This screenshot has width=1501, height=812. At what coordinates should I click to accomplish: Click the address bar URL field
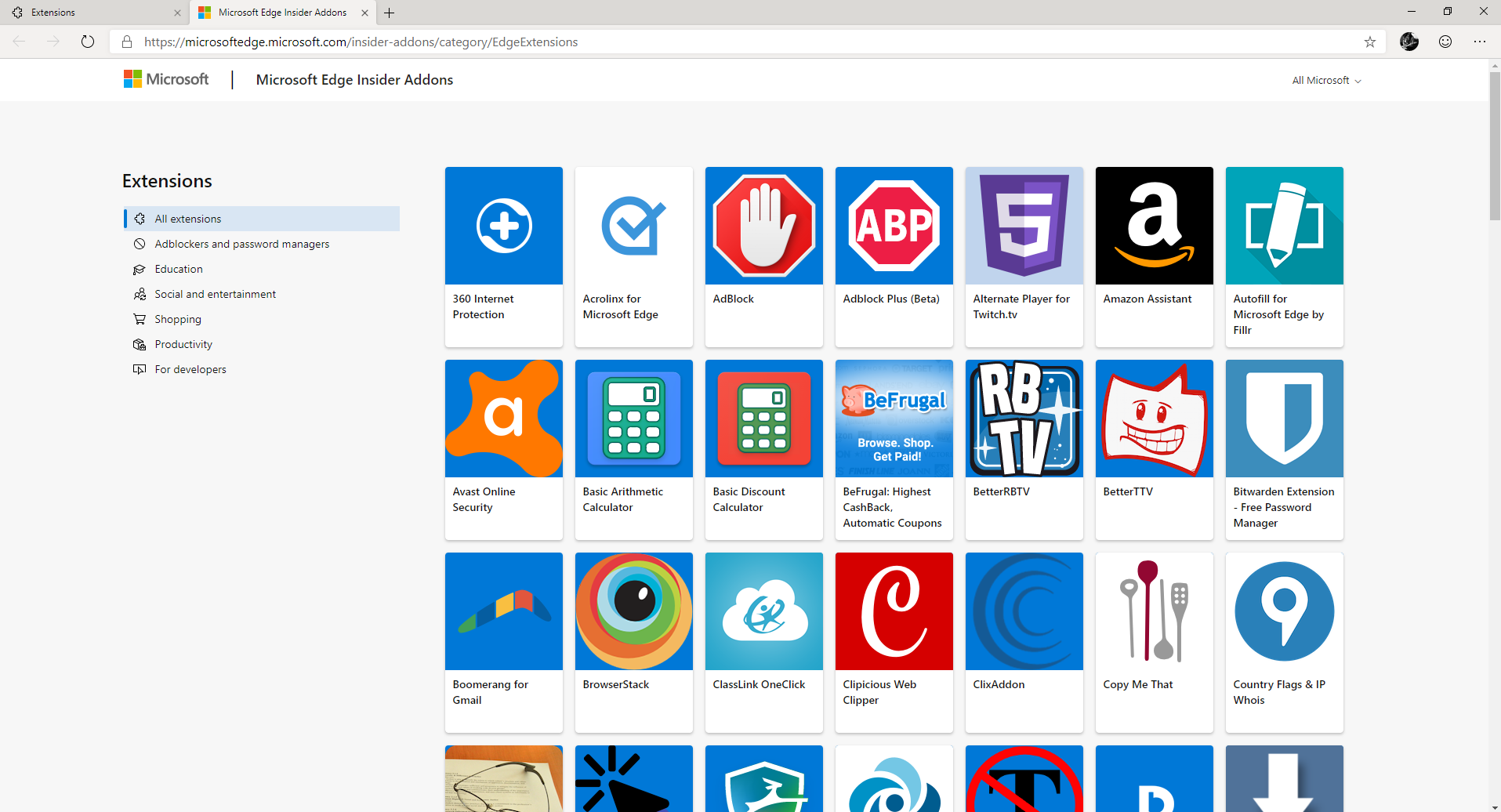click(749, 42)
